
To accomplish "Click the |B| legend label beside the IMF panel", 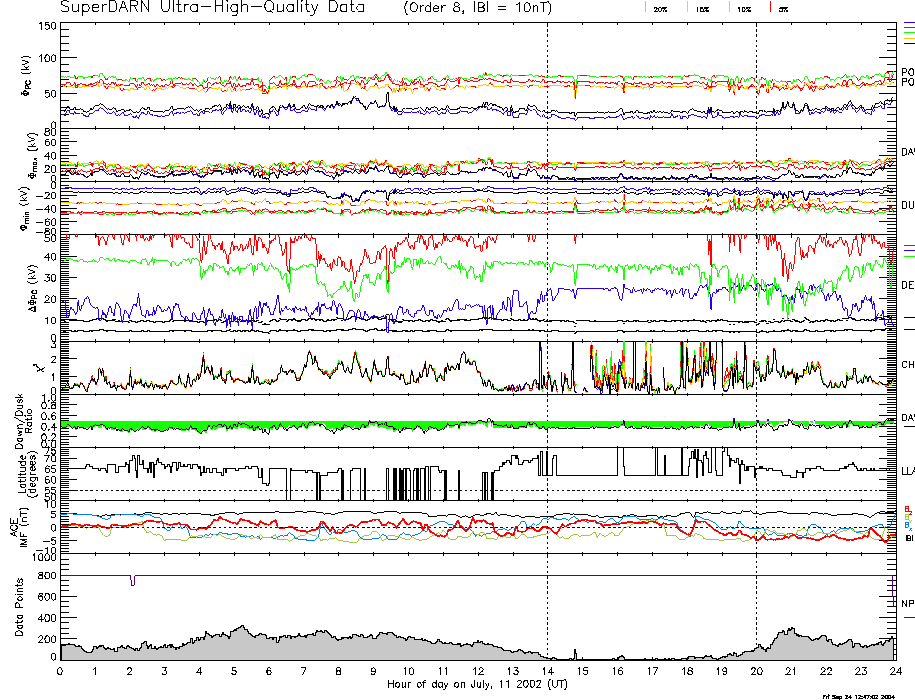I will tap(908, 538).
